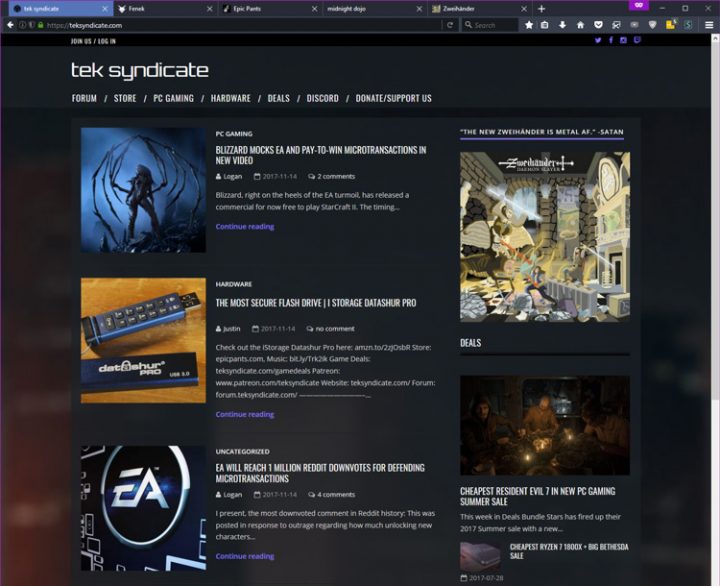Click the UNCATEGORIZED category label

point(242,451)
